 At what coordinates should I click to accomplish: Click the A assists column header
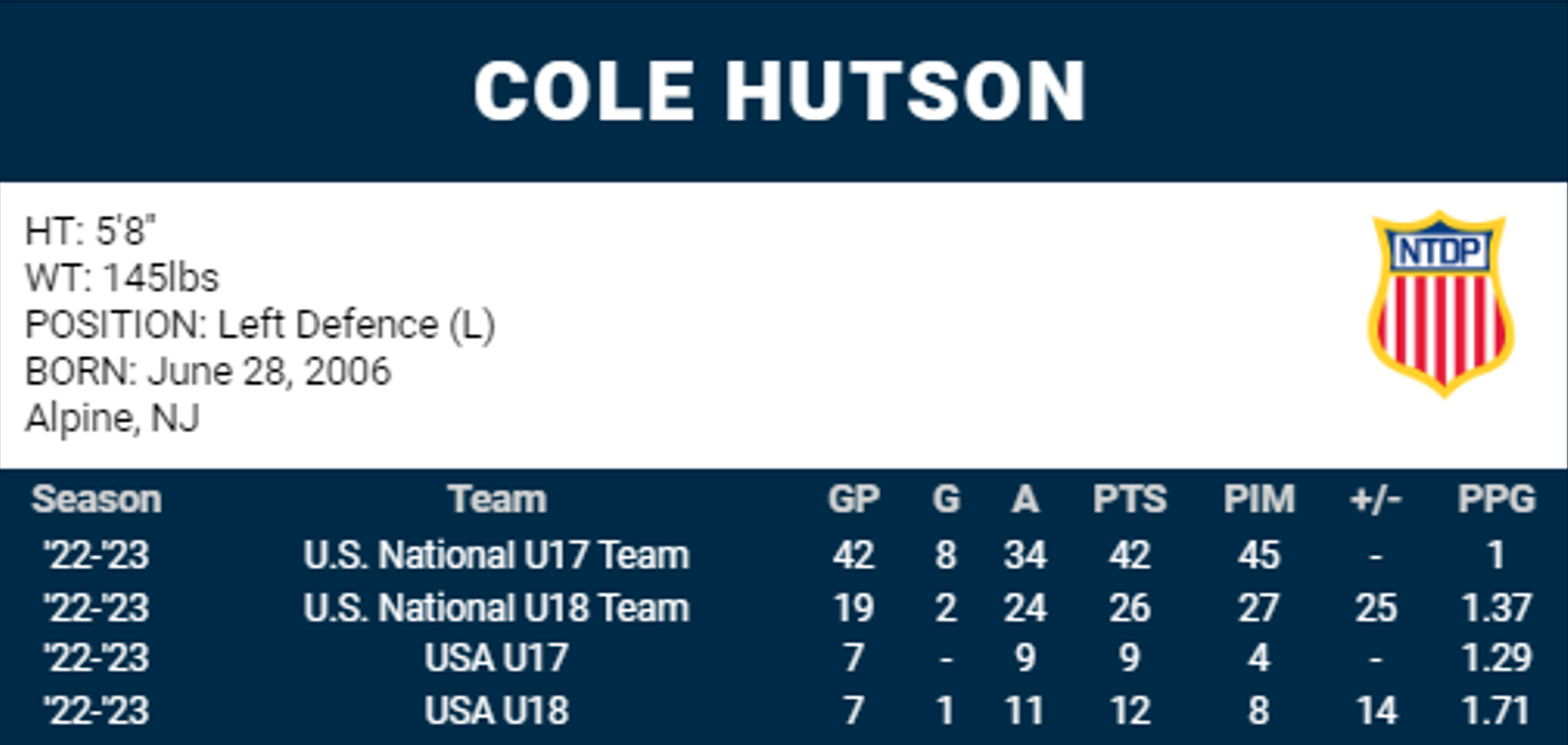pyautogui.click(x=1025, y=499)
